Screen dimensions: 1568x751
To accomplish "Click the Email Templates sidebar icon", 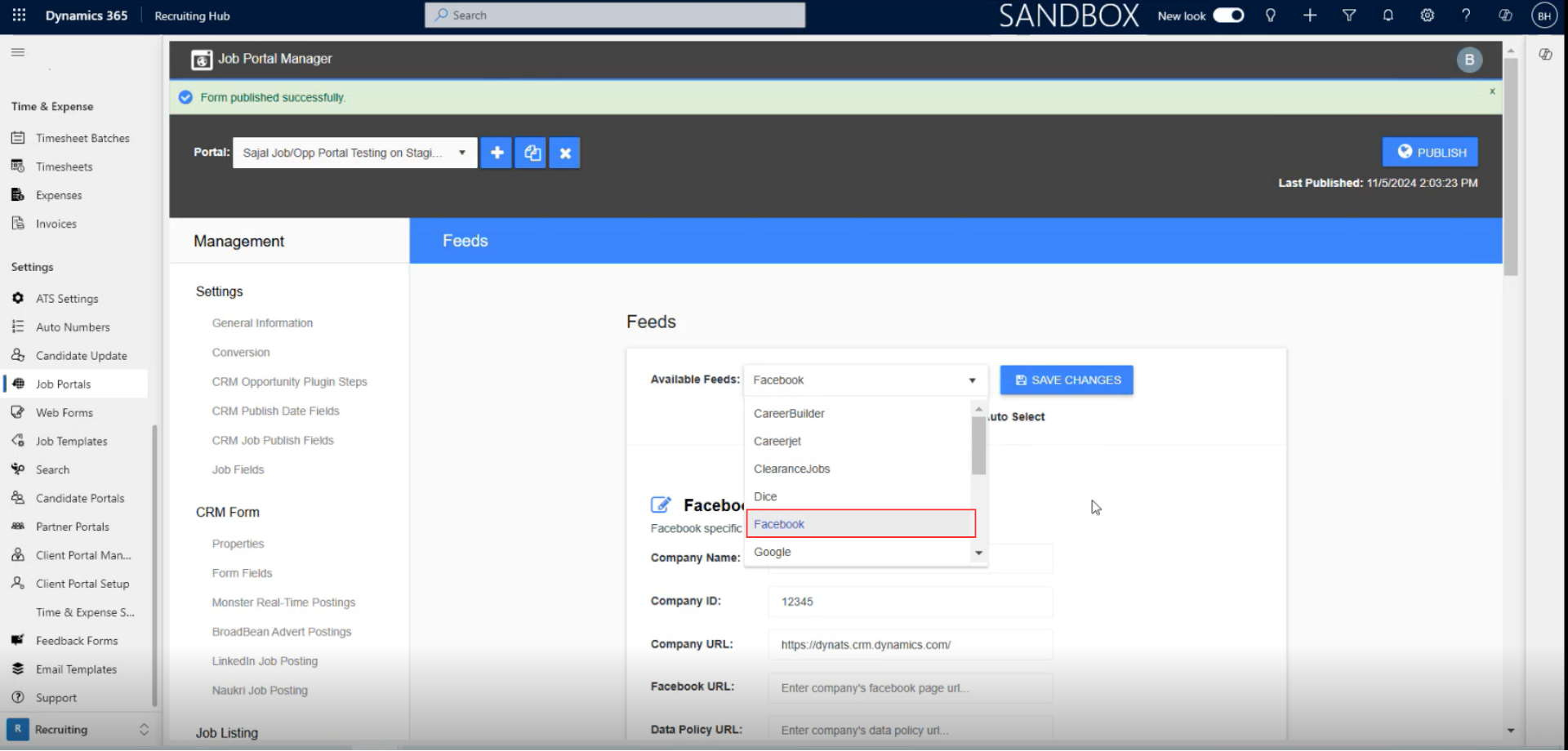I will 18,669.
